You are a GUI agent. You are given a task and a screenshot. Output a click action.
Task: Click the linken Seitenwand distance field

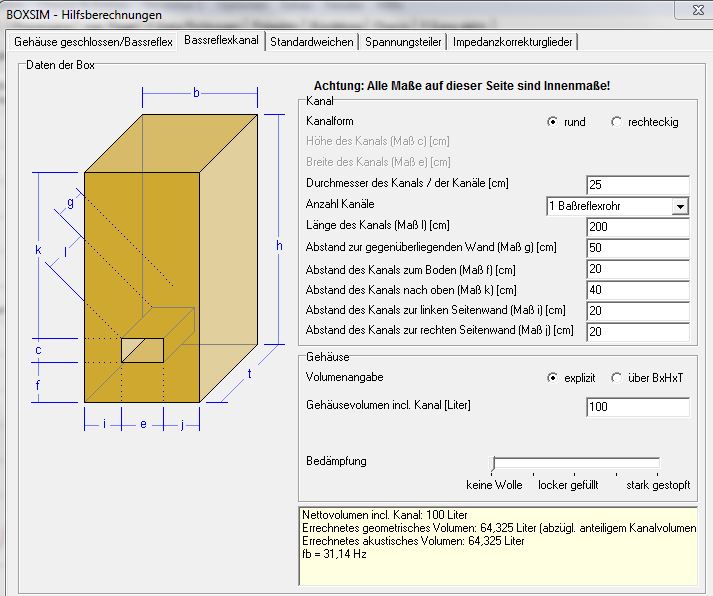[637, 311]
